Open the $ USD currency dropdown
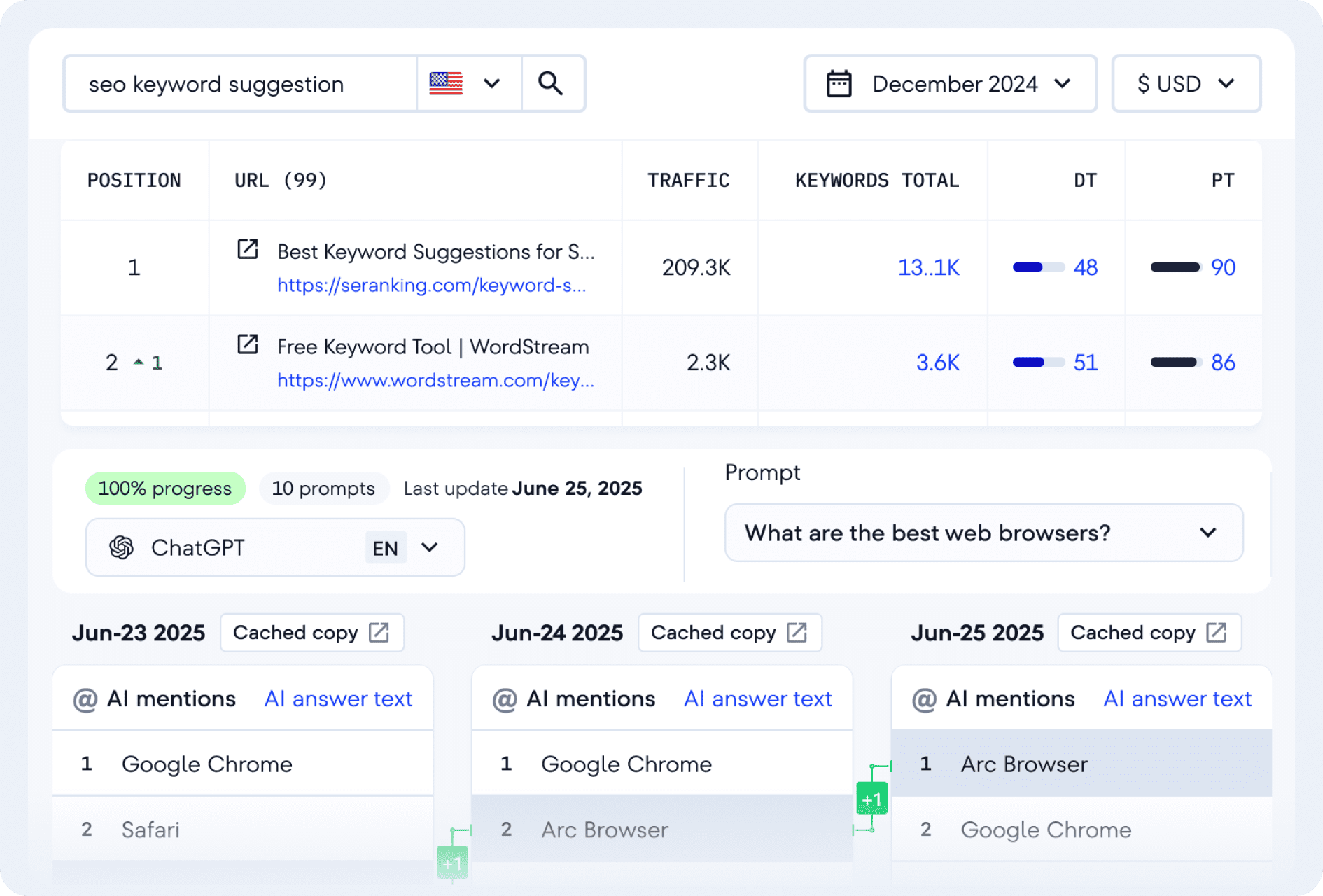This screenshot has width=1323, height=896. pyautogui.click(x=1186, y=83)
